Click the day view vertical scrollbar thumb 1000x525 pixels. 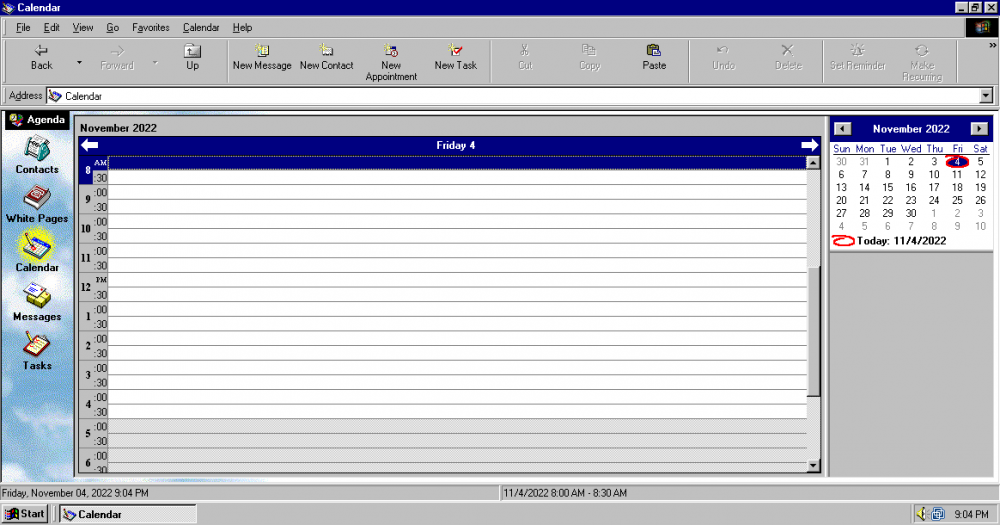click(813, 332)
